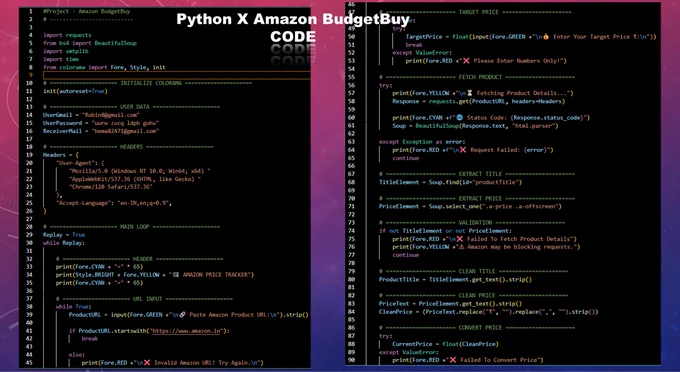The image size is (680, 372).
Task: Click the "while Replay:" statement
Action: tap(64, 243)
